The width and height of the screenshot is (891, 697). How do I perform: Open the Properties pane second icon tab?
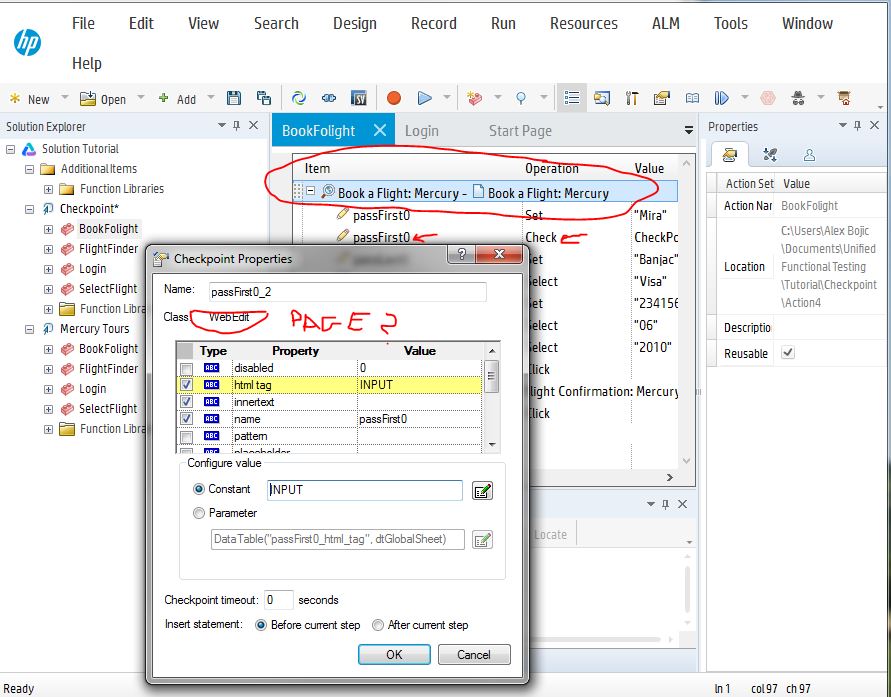pyautogui.click(x=769, y=155)
